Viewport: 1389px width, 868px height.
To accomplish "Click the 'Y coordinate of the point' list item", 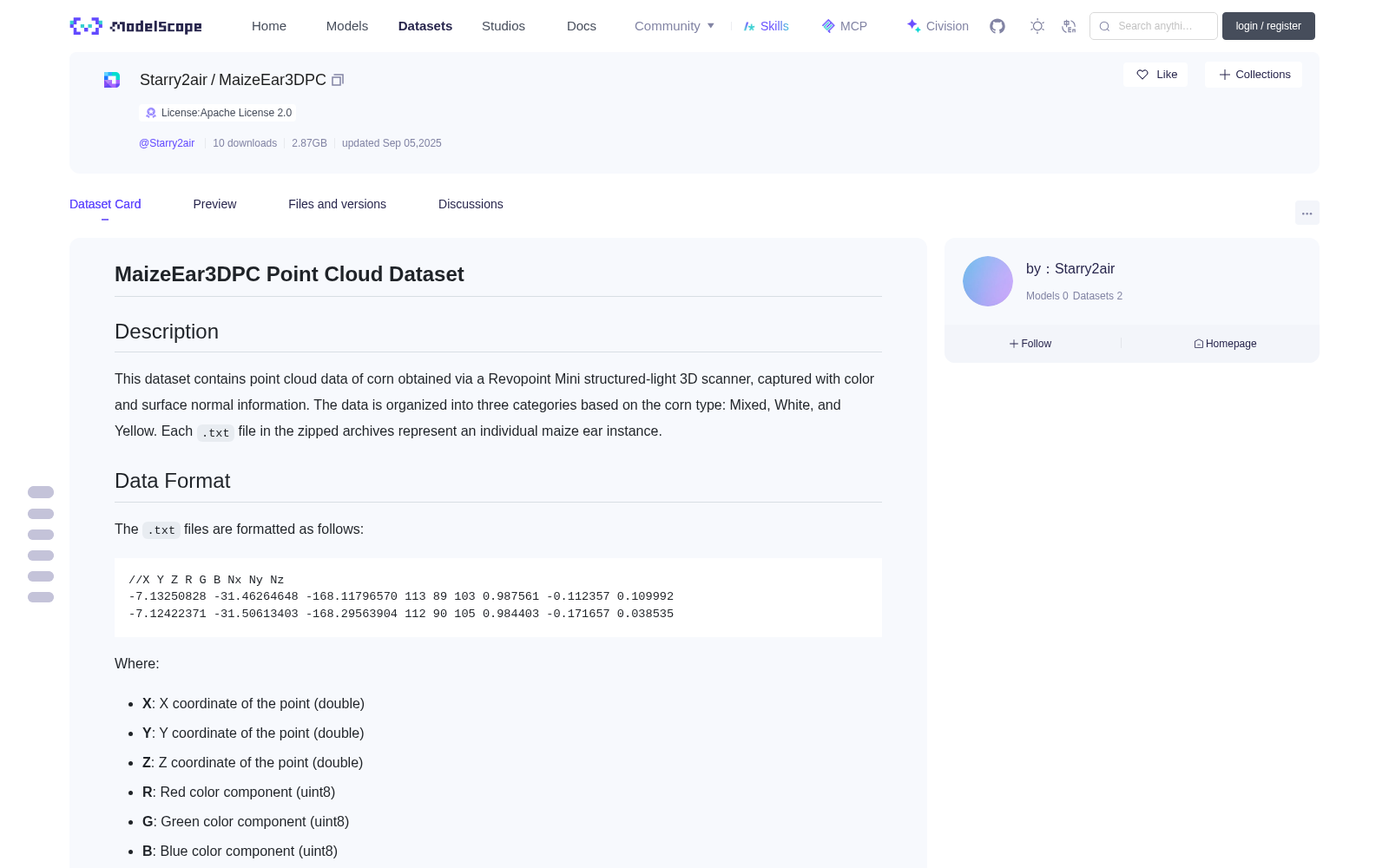I will point(253,733).
